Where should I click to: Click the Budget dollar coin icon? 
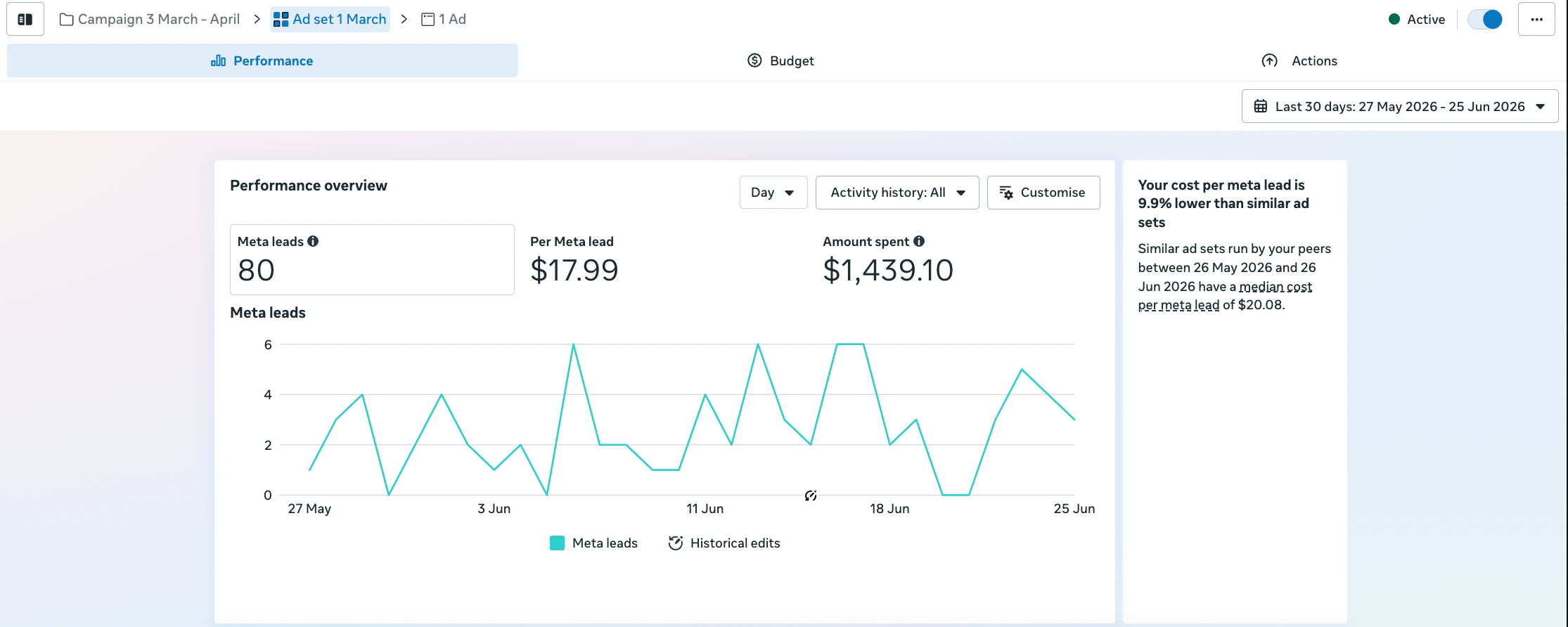point(754,60)
